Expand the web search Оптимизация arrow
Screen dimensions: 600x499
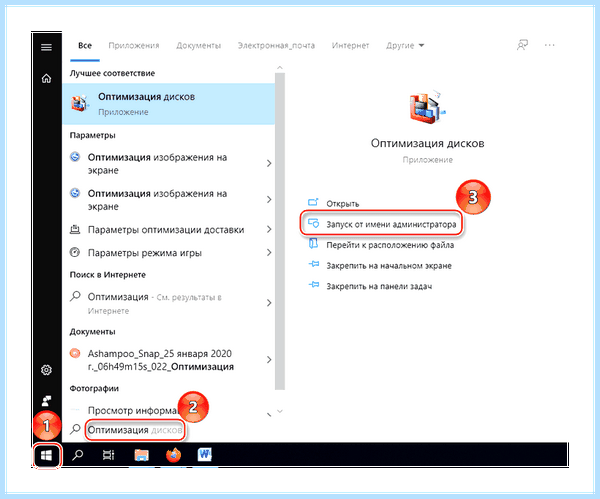pos(269,303)
